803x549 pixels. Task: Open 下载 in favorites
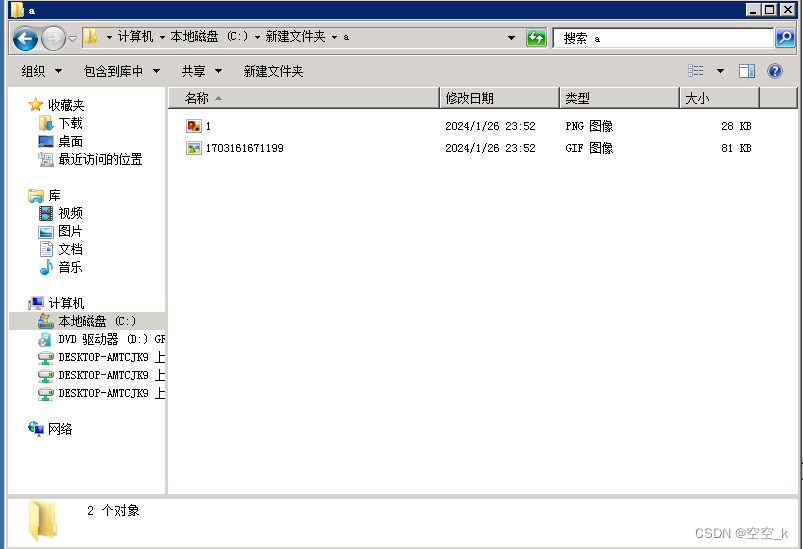pos(70,123)
